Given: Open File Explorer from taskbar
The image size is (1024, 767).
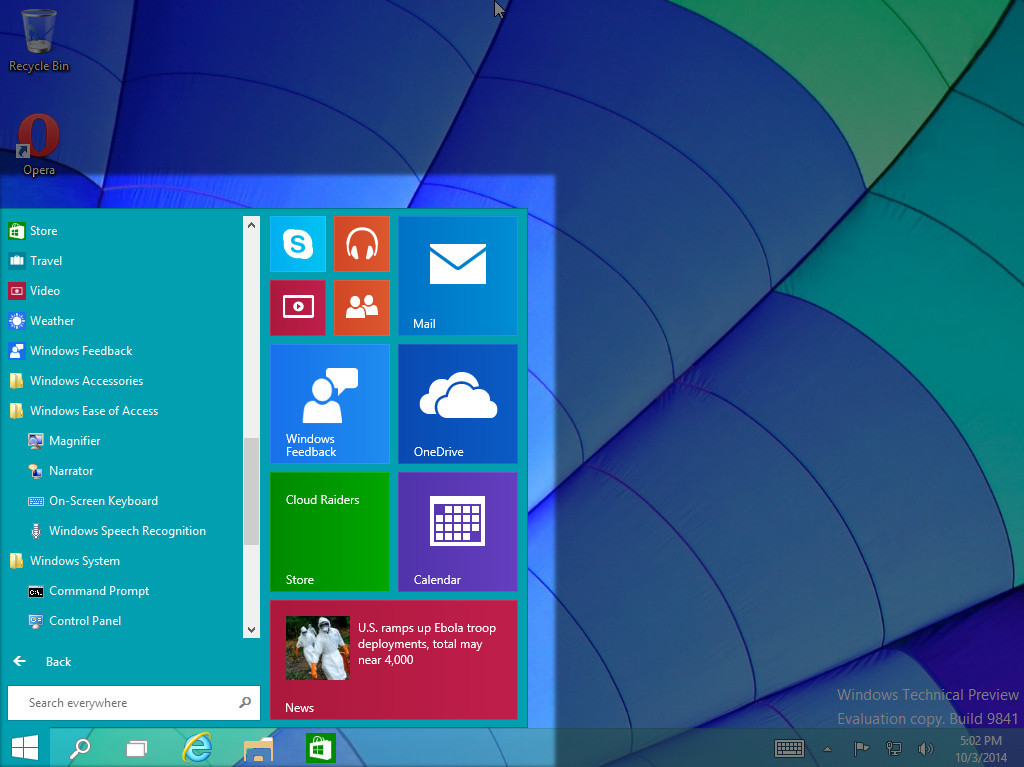Looking at the screenshot, I should pos(258,749).
